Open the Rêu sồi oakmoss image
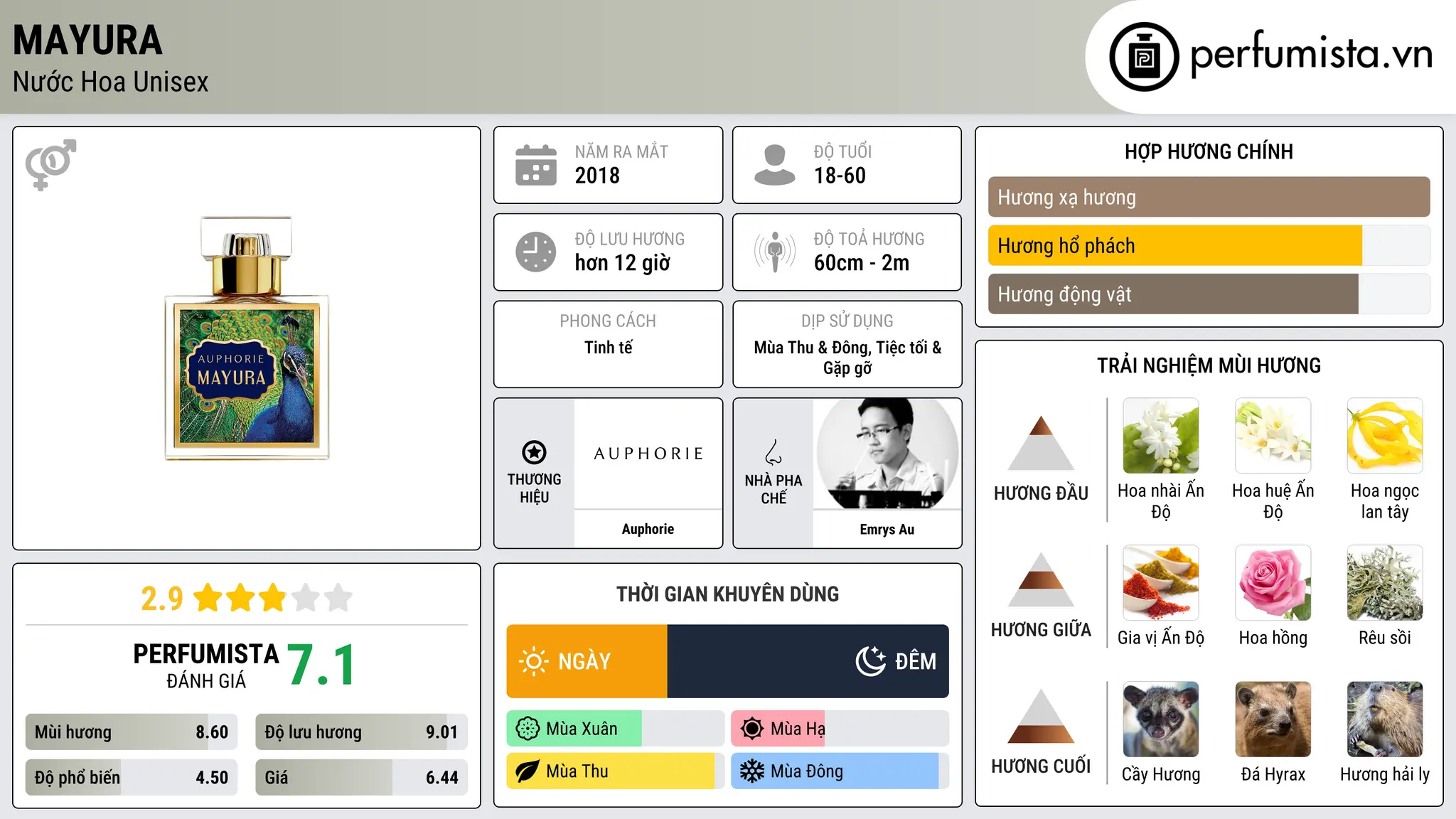The image size is (1456, 819). (x=1385, y=583)
